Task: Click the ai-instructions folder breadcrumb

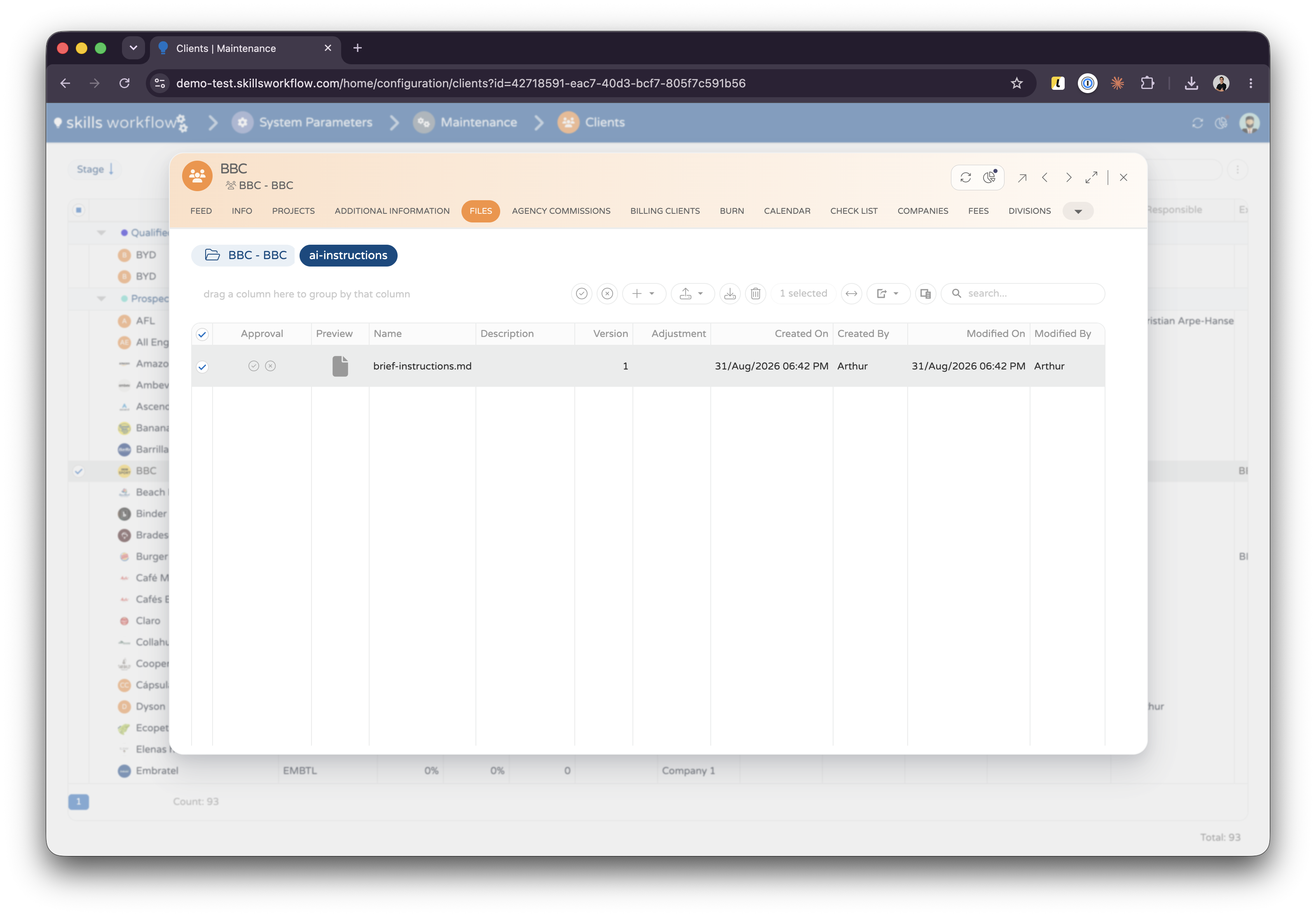Action: (348, 255)
